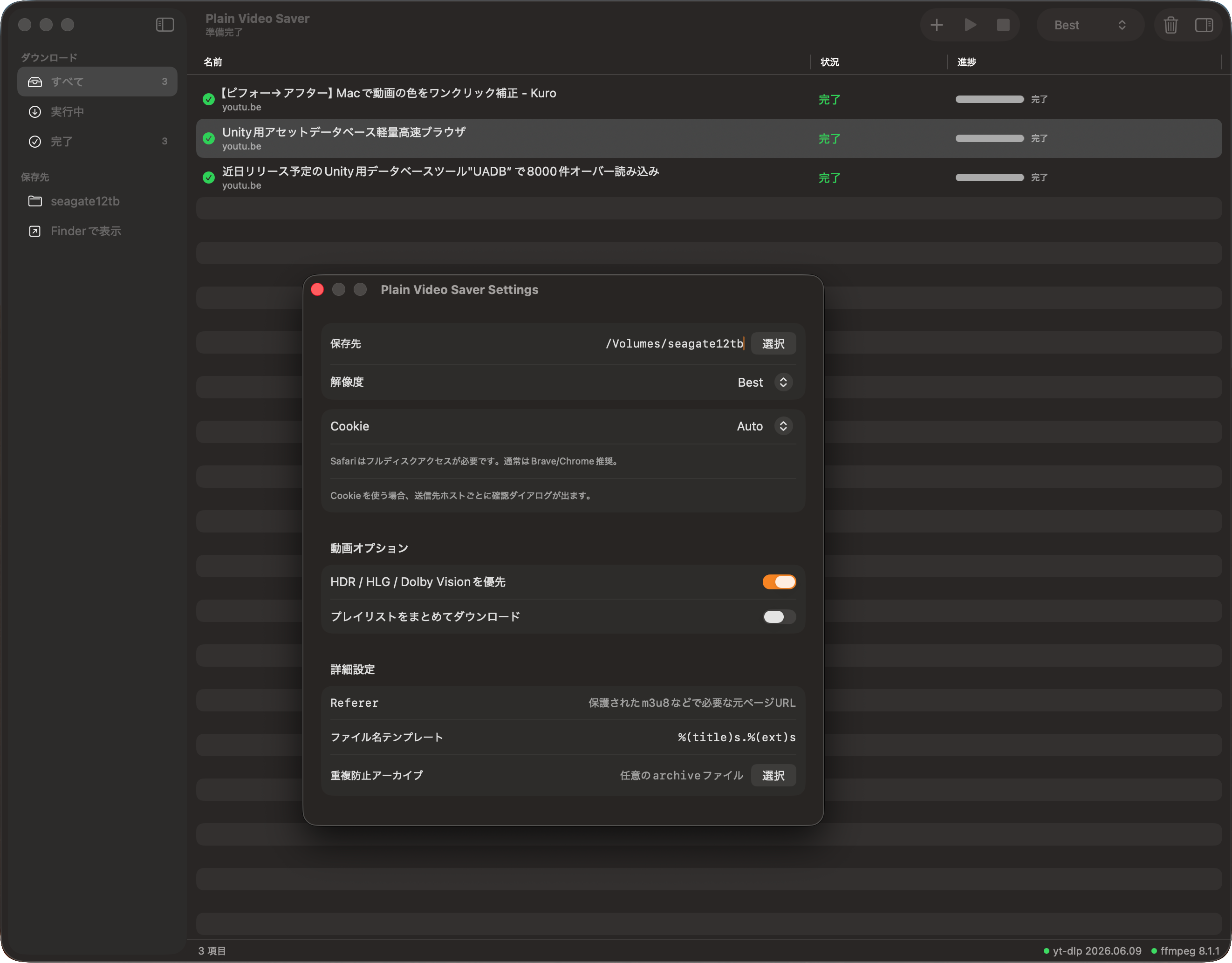
Task: Click the progress bar of UADB row
Action: 989,178
